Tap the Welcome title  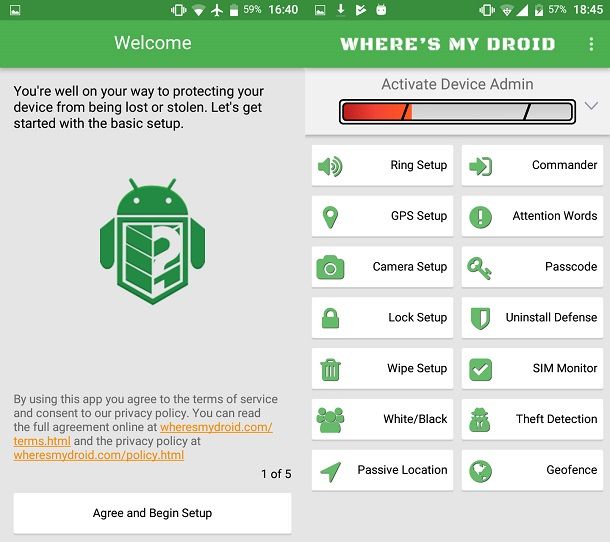pyautogui.click(x=152, y=43)
